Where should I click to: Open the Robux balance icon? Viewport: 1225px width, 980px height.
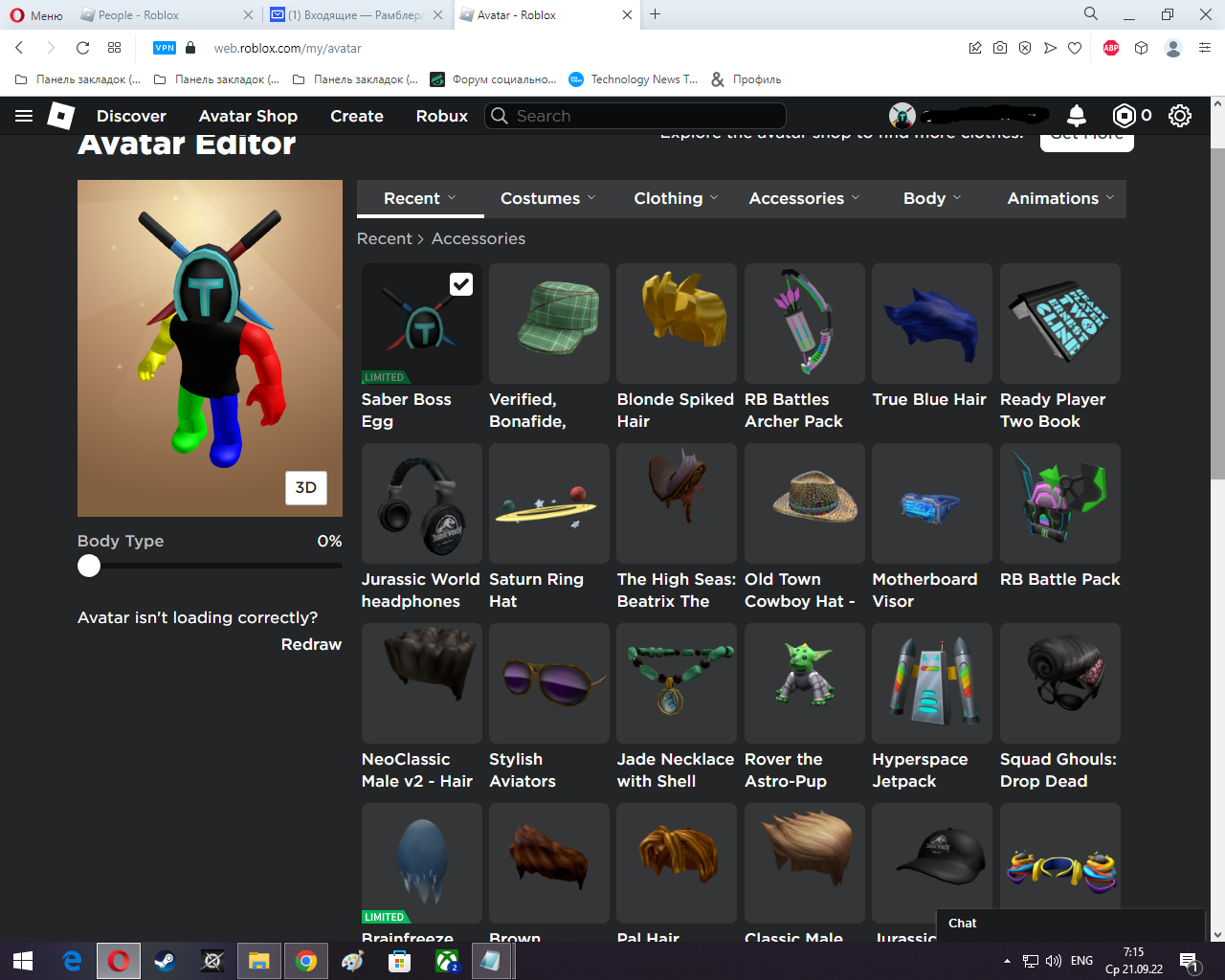coord(1125,116)
